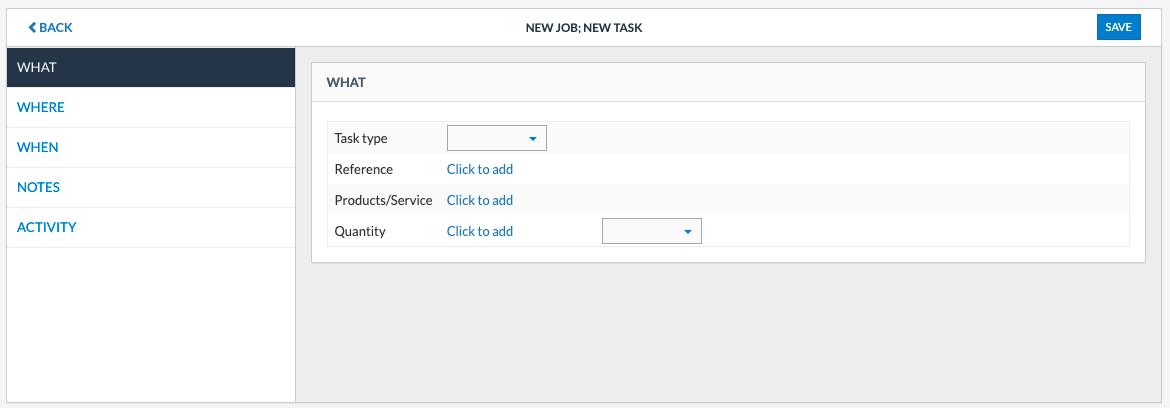Click the Quantity unit dropdown caret
This screenshot has height=408, width=1170.
pos(688,232)
